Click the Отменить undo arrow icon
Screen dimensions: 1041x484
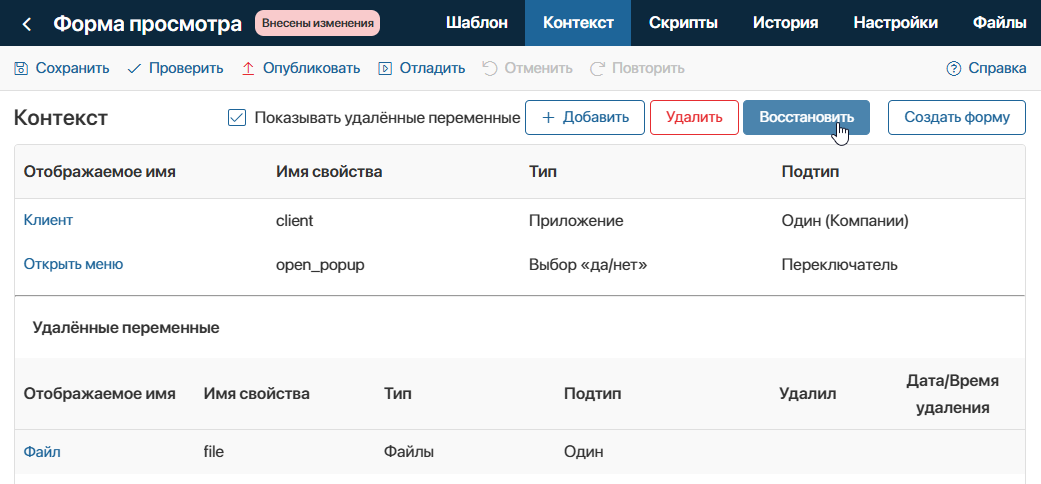click(490, 68)
